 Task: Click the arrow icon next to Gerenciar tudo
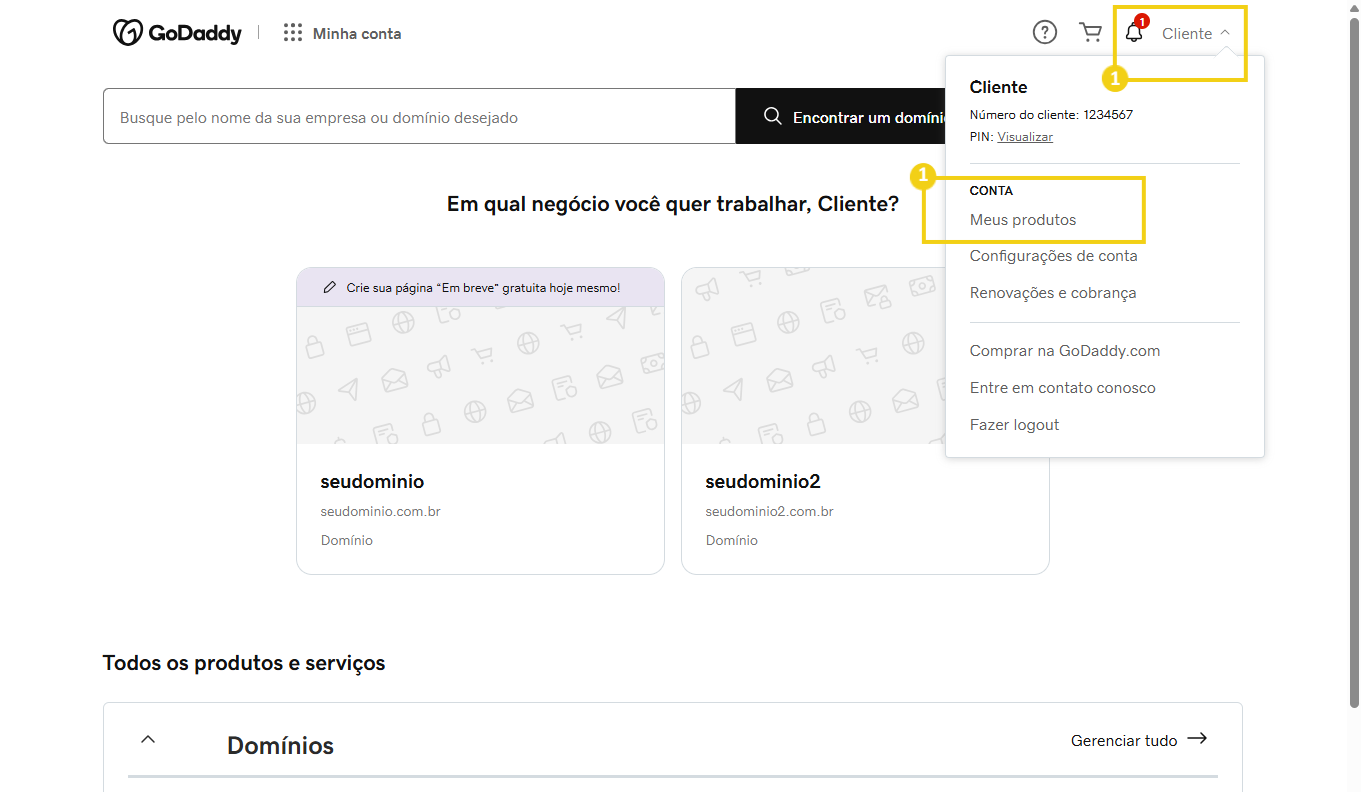click(1197, 738)
